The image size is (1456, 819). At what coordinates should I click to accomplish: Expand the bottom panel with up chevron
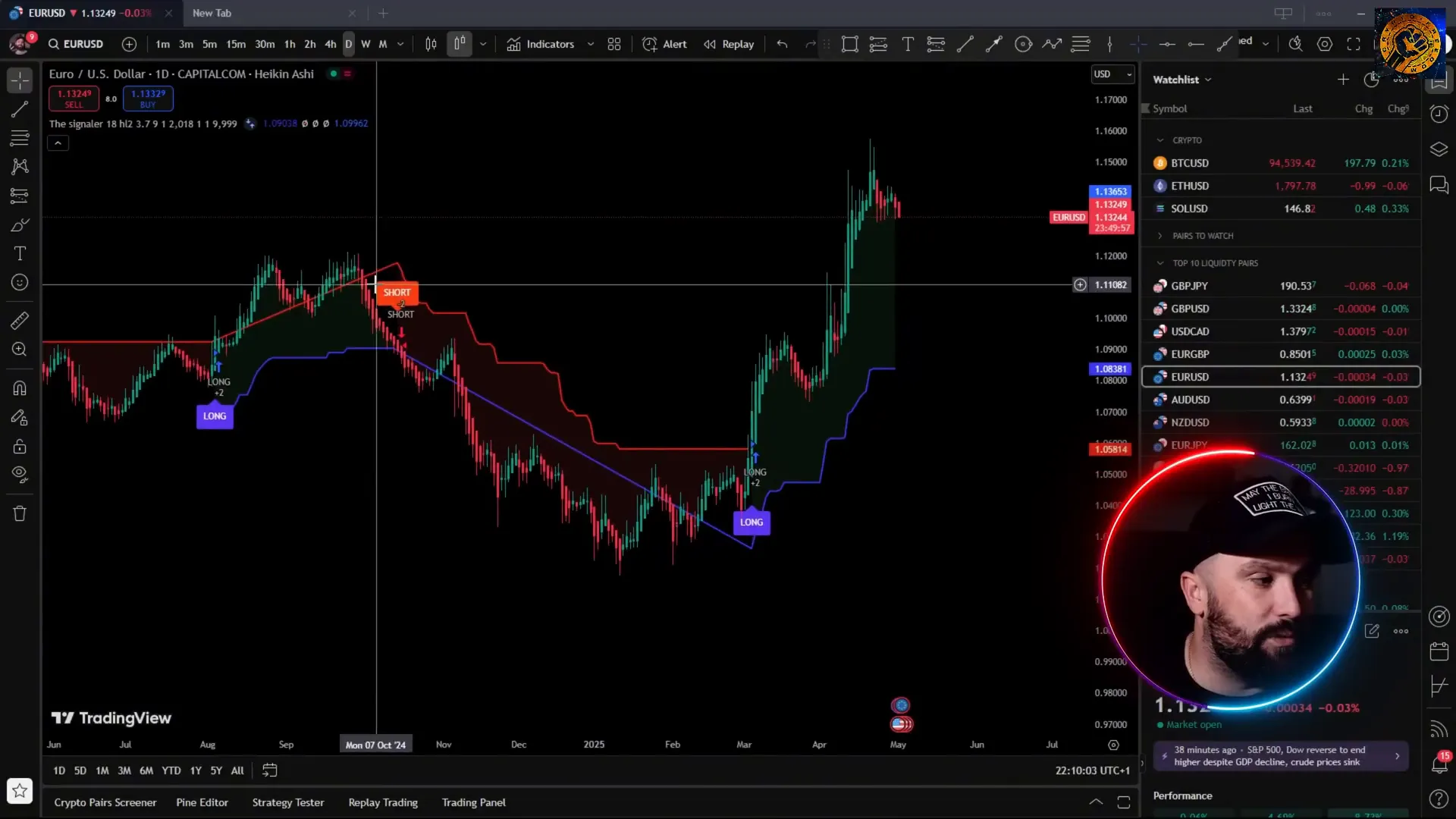tap(1096, 802)
